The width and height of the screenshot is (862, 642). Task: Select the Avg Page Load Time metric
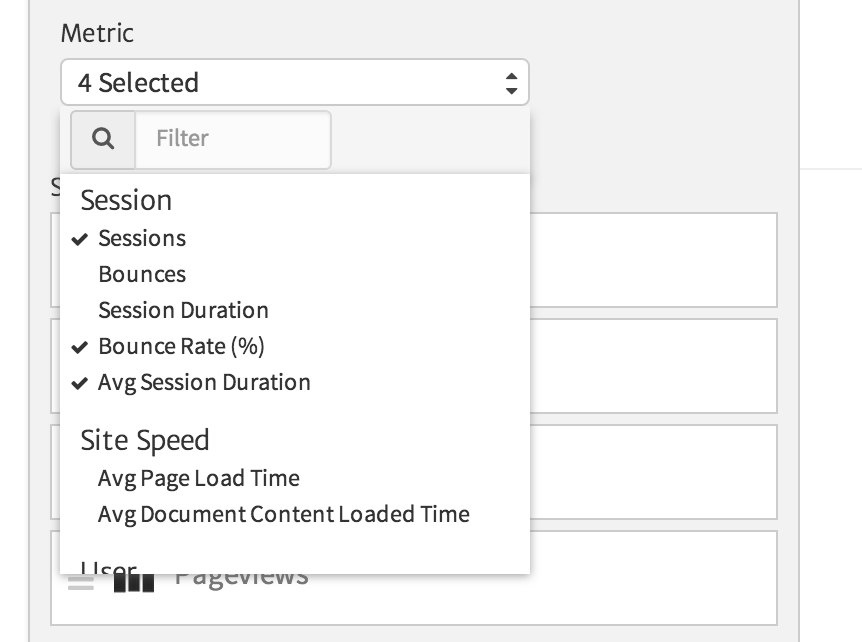click(x=198, y=478)
